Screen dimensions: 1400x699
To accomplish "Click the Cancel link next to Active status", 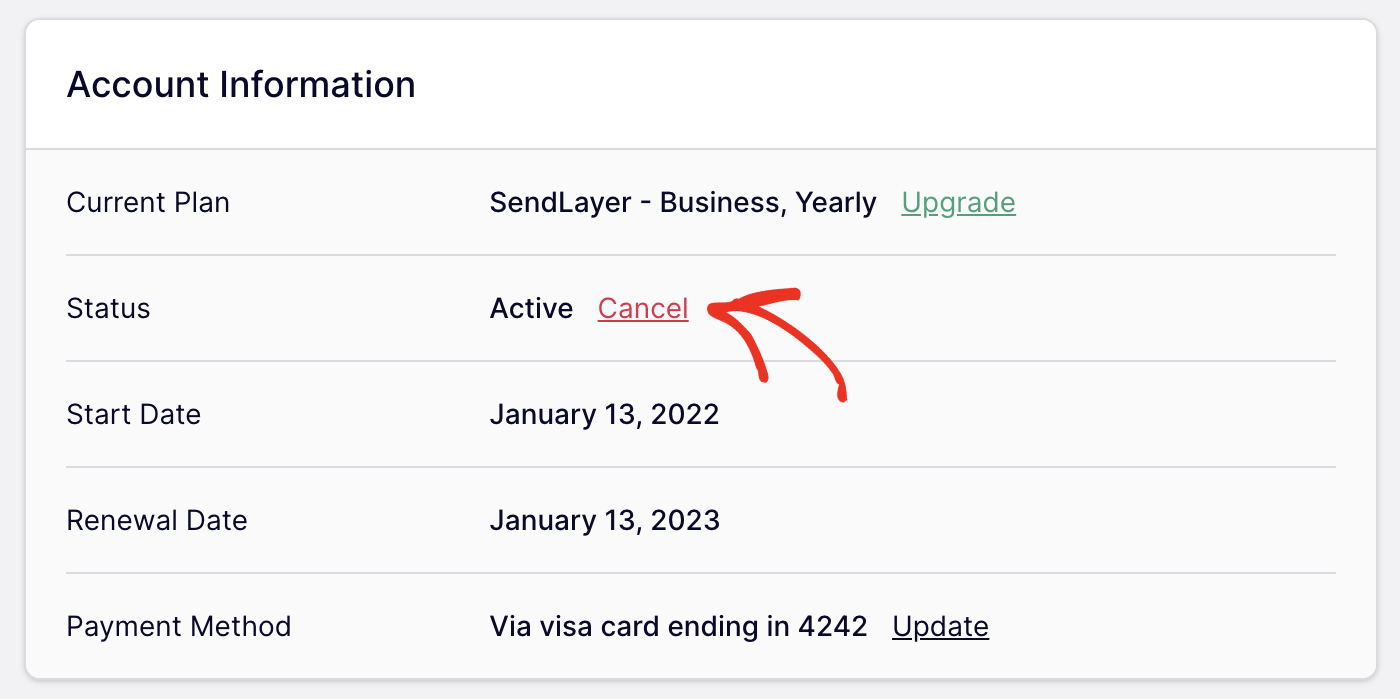I will click(x=642, y=308).
